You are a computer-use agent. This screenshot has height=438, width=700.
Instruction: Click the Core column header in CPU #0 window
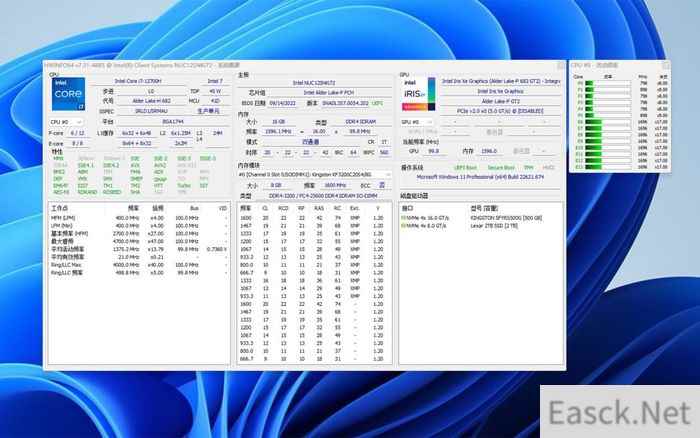(x=578, y=77)
